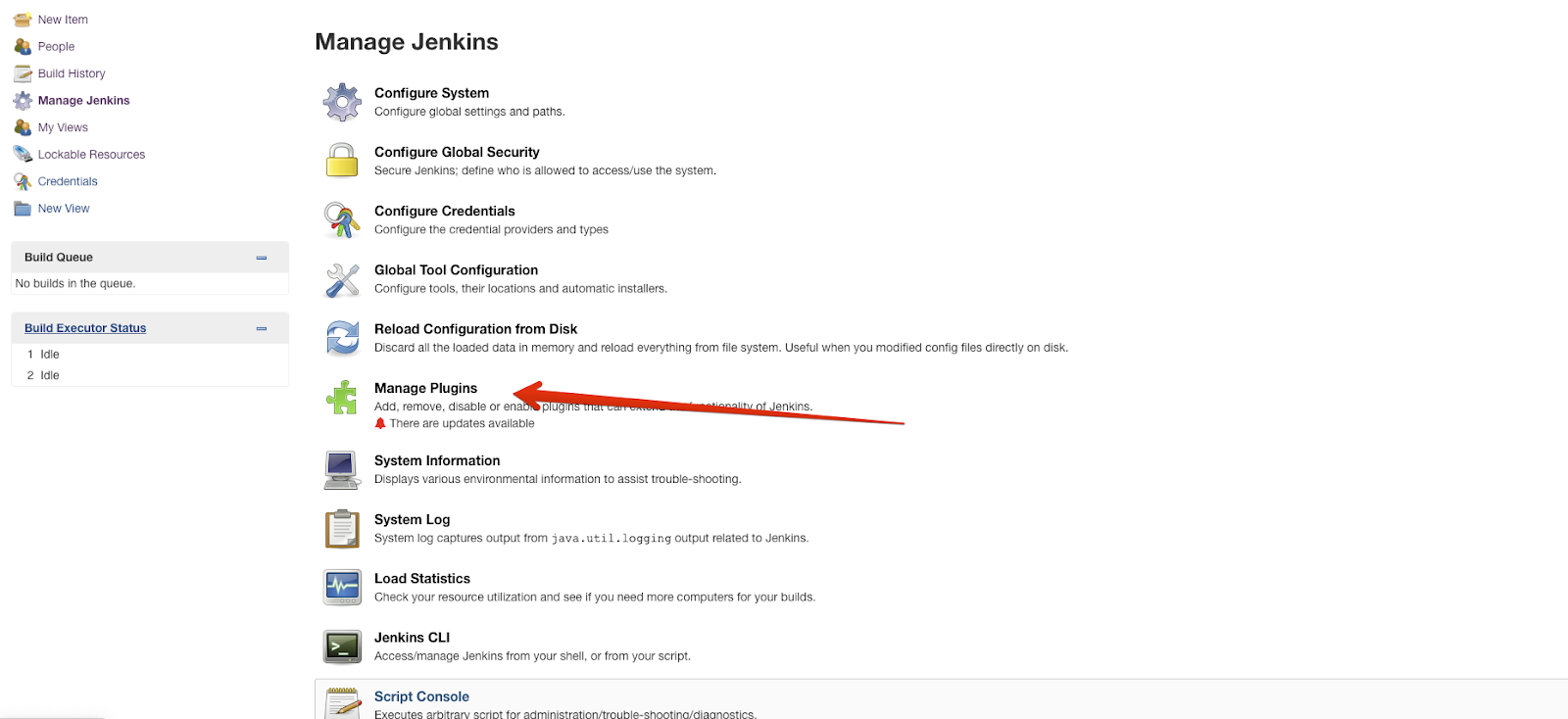Open New Item from the sidebar
The image size is (1568, 719).
[63, 20]
